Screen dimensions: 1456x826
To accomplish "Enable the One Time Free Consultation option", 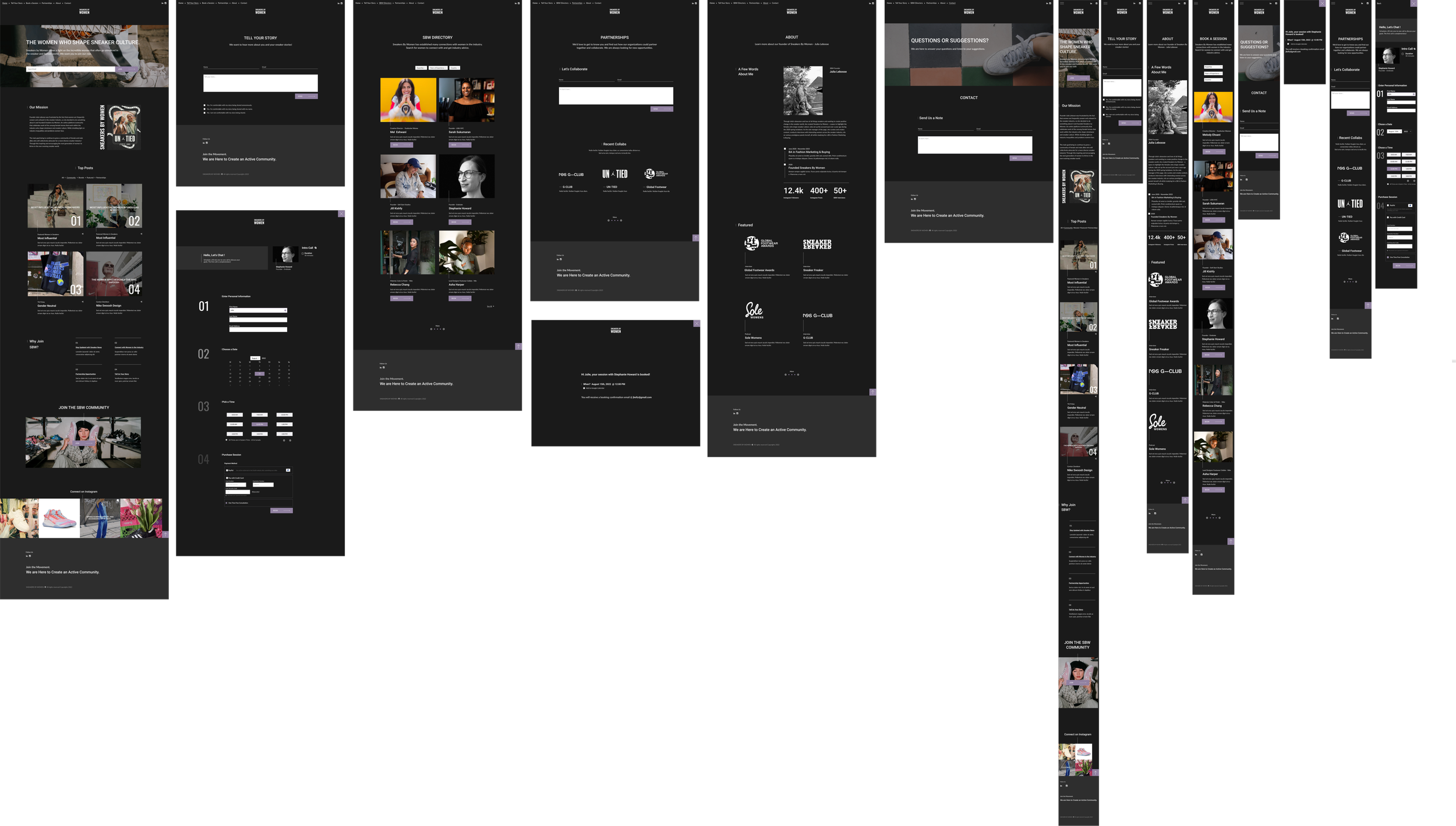I will click(227, 503).
